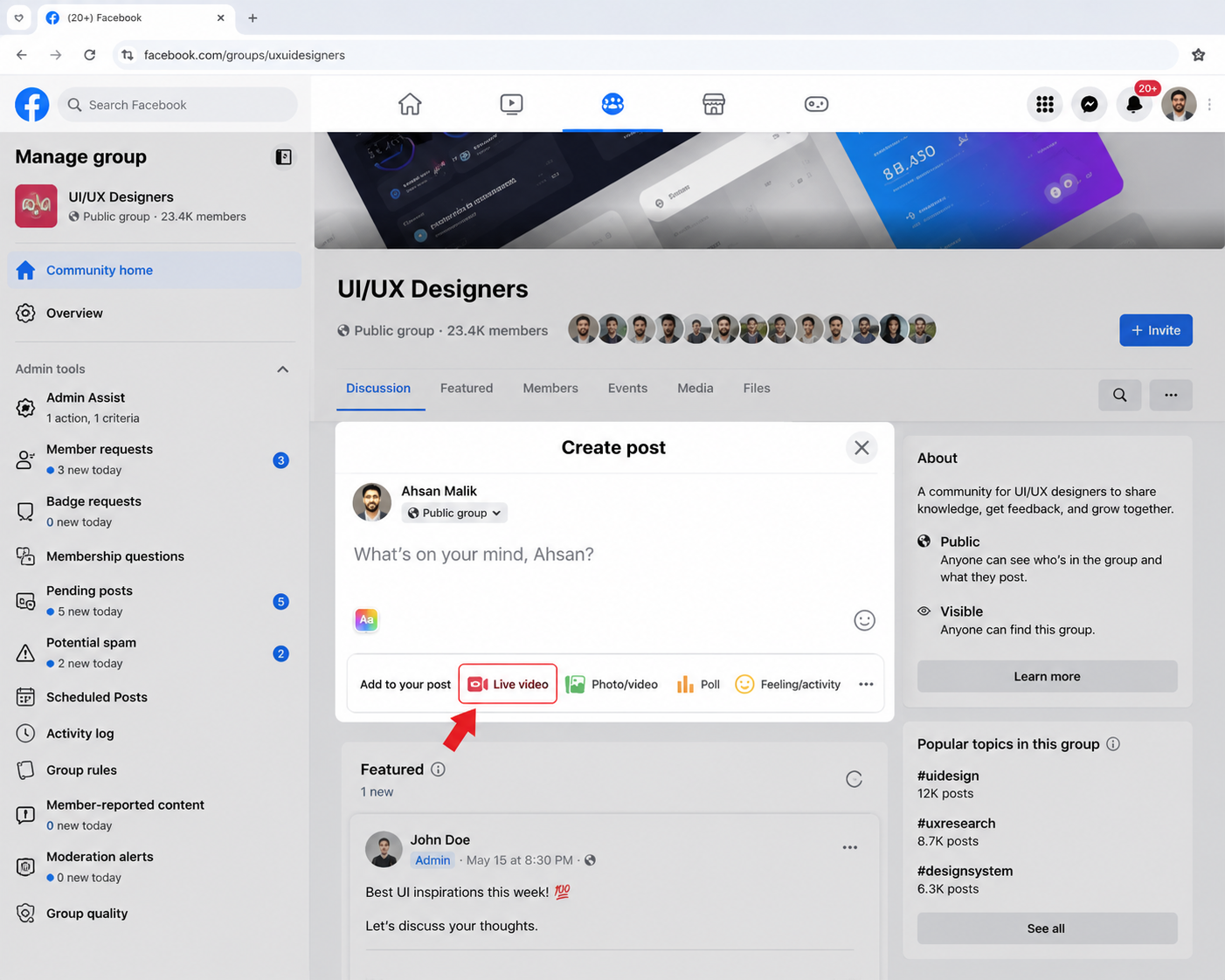Open the Public group audience dropdown

454,513
